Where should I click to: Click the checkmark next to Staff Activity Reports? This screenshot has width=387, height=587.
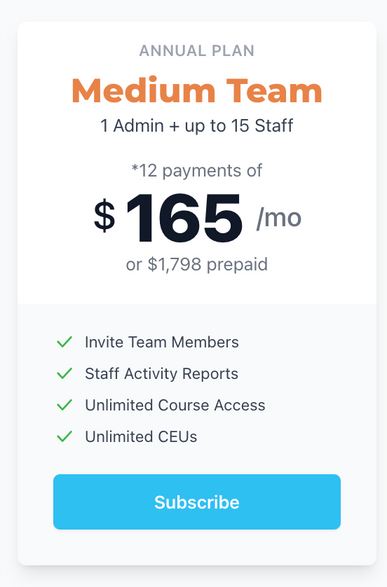click(64, 373)
